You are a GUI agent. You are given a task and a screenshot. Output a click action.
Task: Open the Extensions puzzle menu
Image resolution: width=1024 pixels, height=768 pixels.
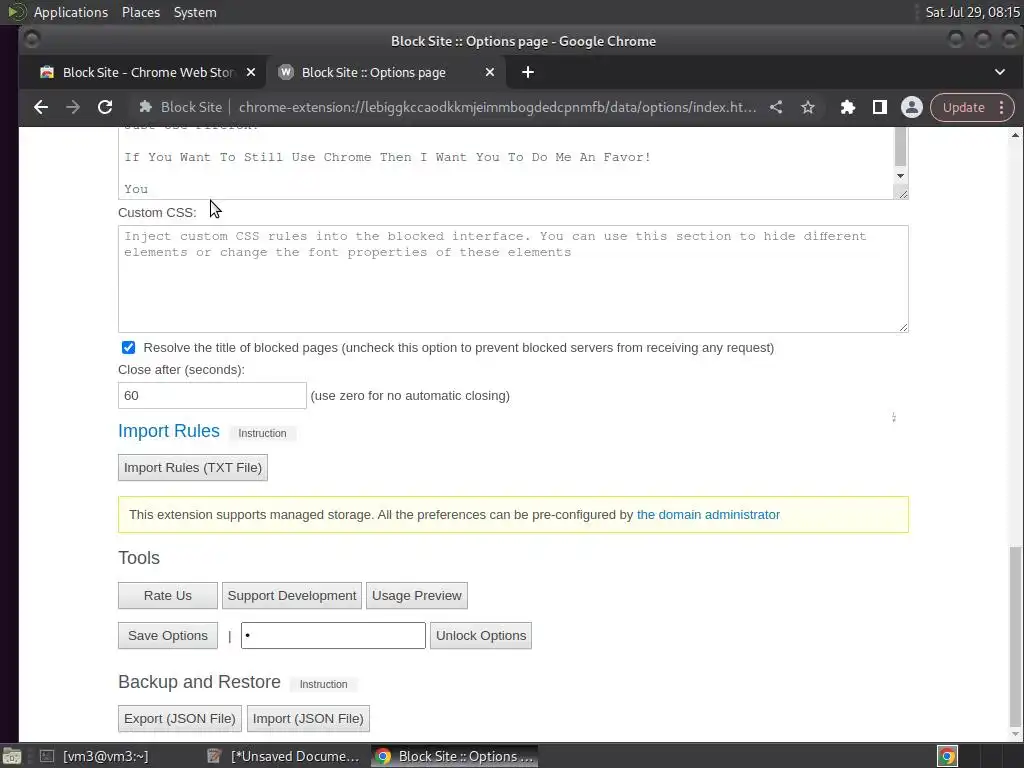[848, 107]
